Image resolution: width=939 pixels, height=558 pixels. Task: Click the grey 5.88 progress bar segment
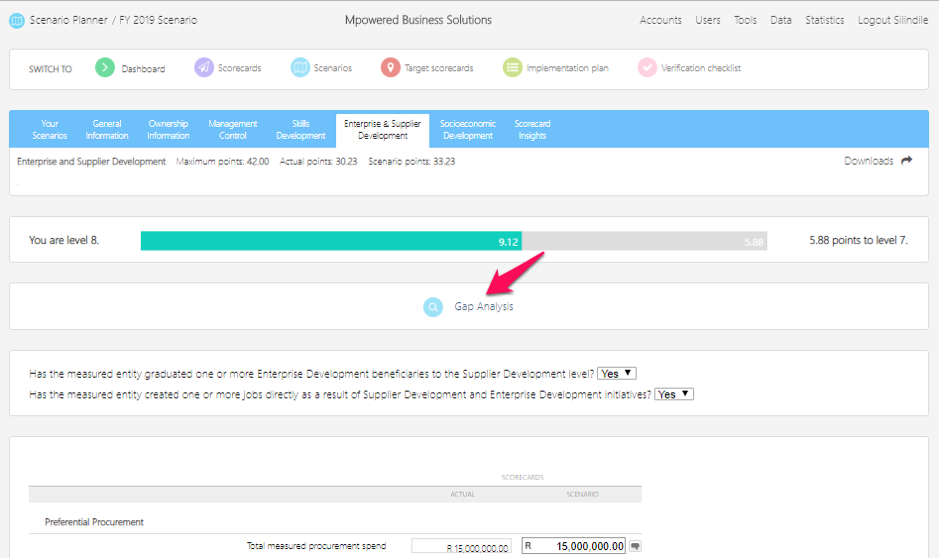click(644, 241)
